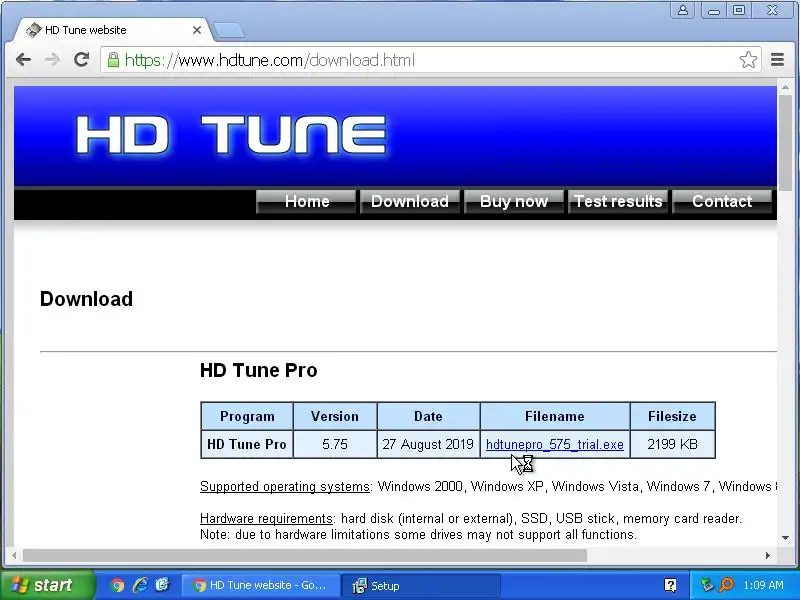The width and height of the screenshot is (800, 600).
Task: Click the Program column header
Action: pyautogui.click(x=247, y=416)
